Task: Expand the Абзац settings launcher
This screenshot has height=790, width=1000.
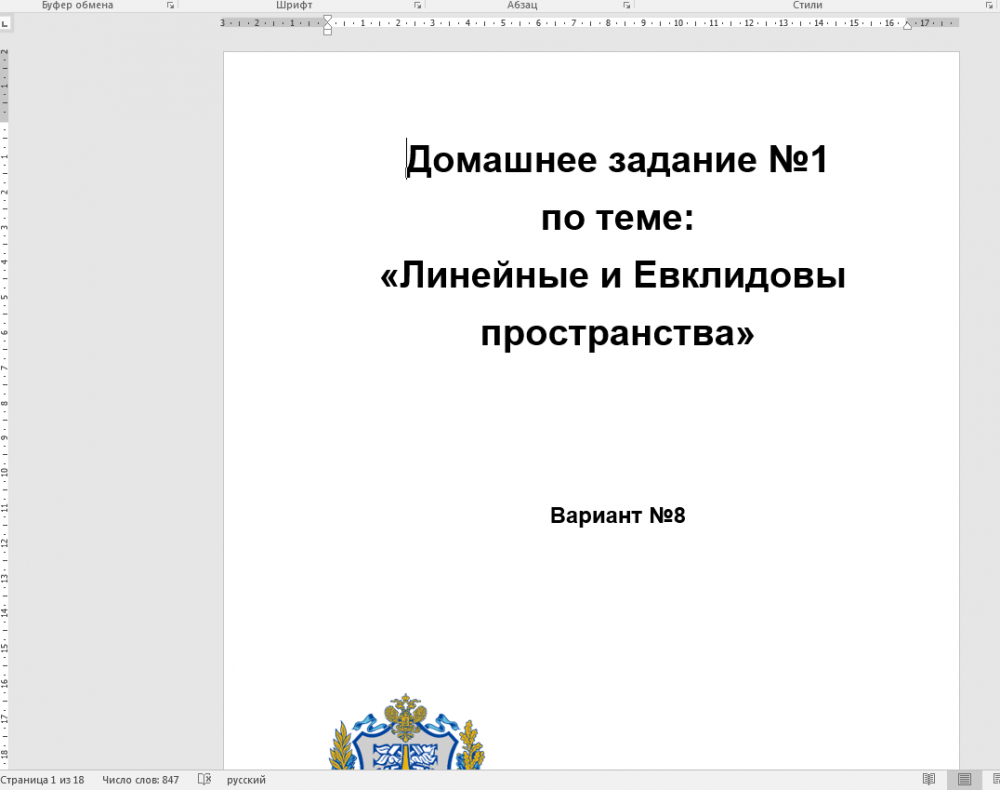Action: 626,6
